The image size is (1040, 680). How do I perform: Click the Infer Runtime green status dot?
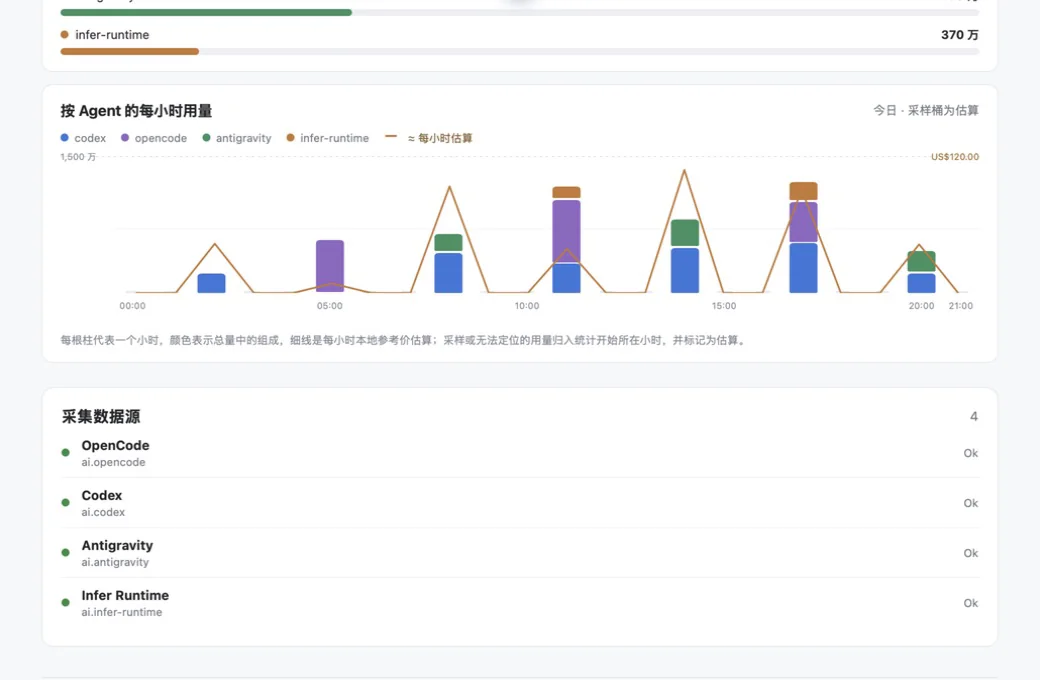pos(66,602)
